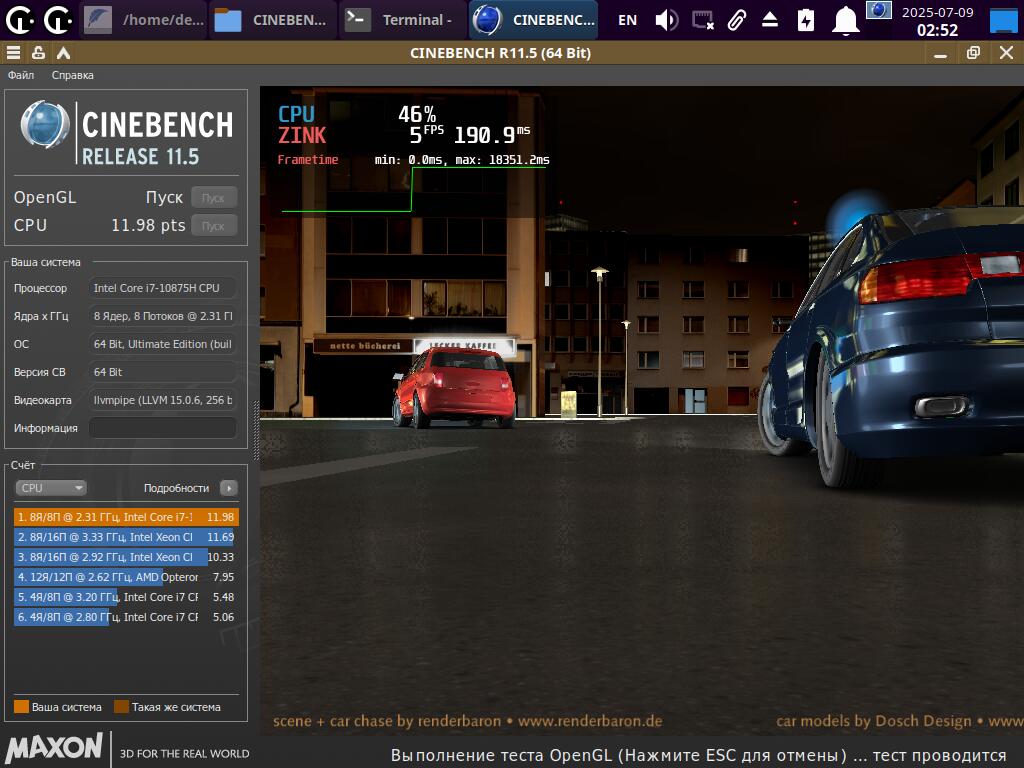Open the first application launcher icon

(20, 20)
